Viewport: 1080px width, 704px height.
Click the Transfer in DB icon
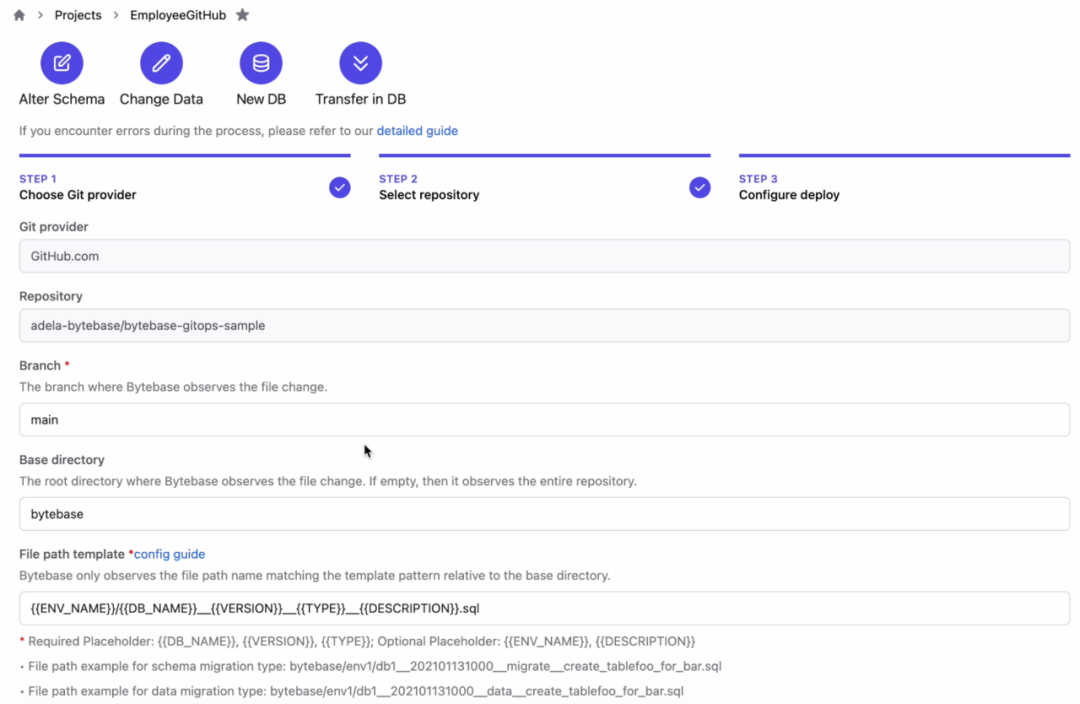click(x=360, y=63)
